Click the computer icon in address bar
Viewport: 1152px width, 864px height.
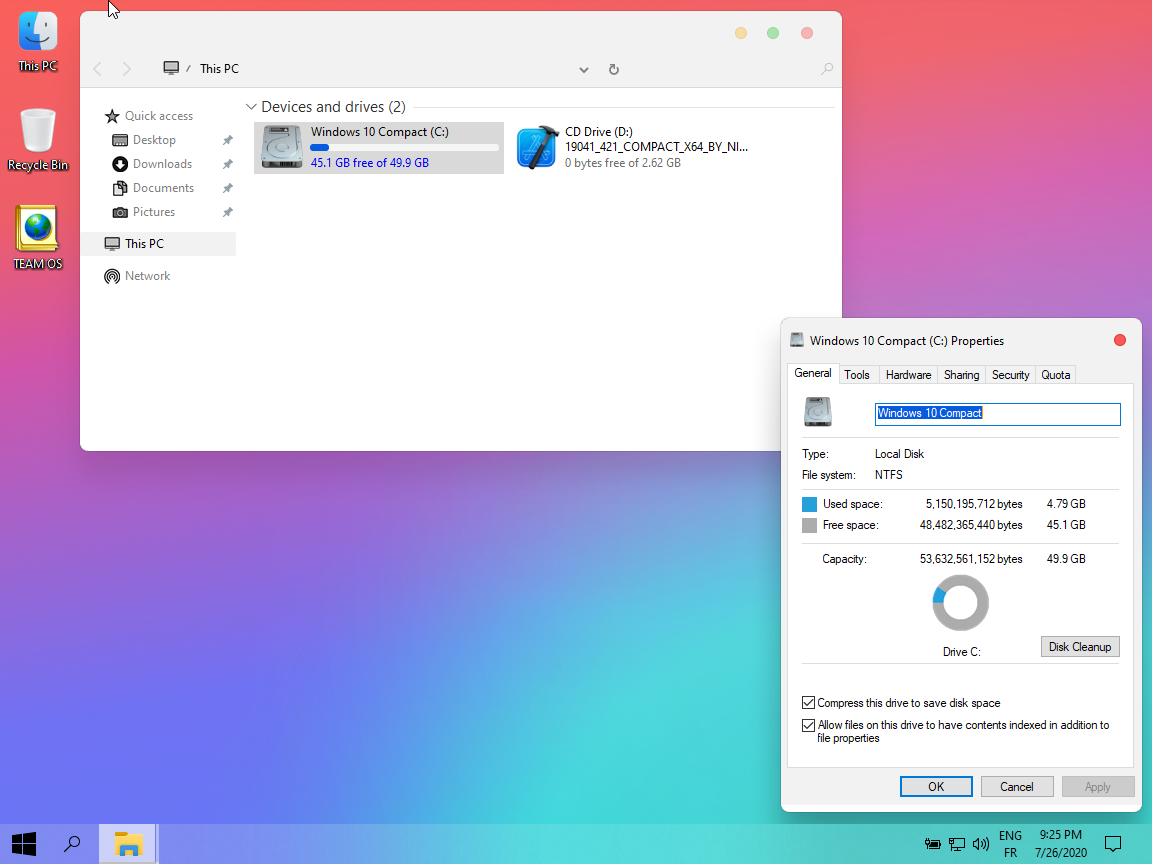tap(171, 68)
